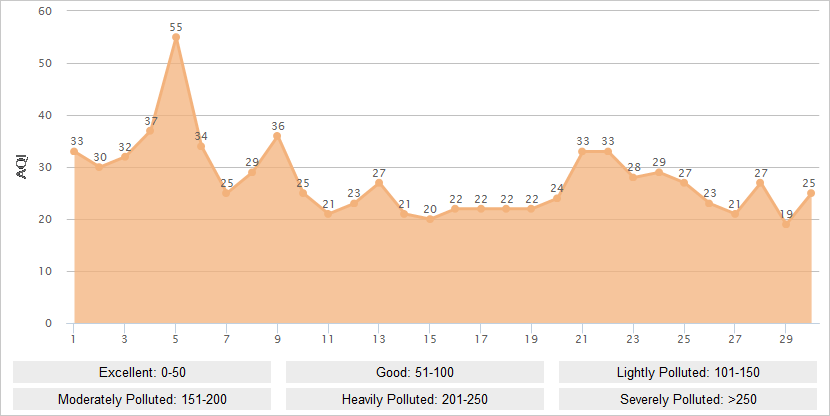
Task: Click the x-axis day label 9
Action: point(277,339)
